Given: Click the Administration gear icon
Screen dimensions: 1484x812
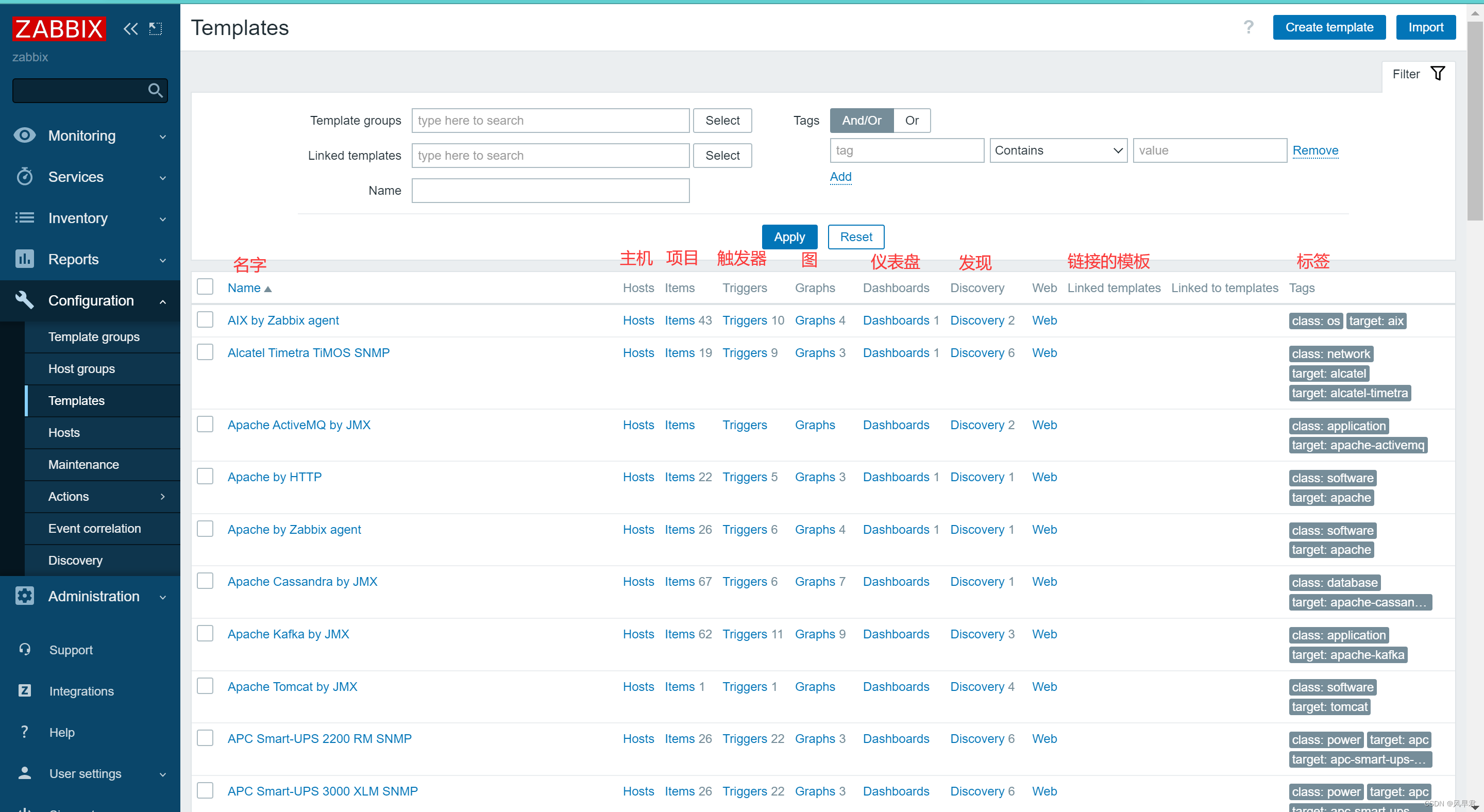Looking at the screenshot, I should point(24,596).
